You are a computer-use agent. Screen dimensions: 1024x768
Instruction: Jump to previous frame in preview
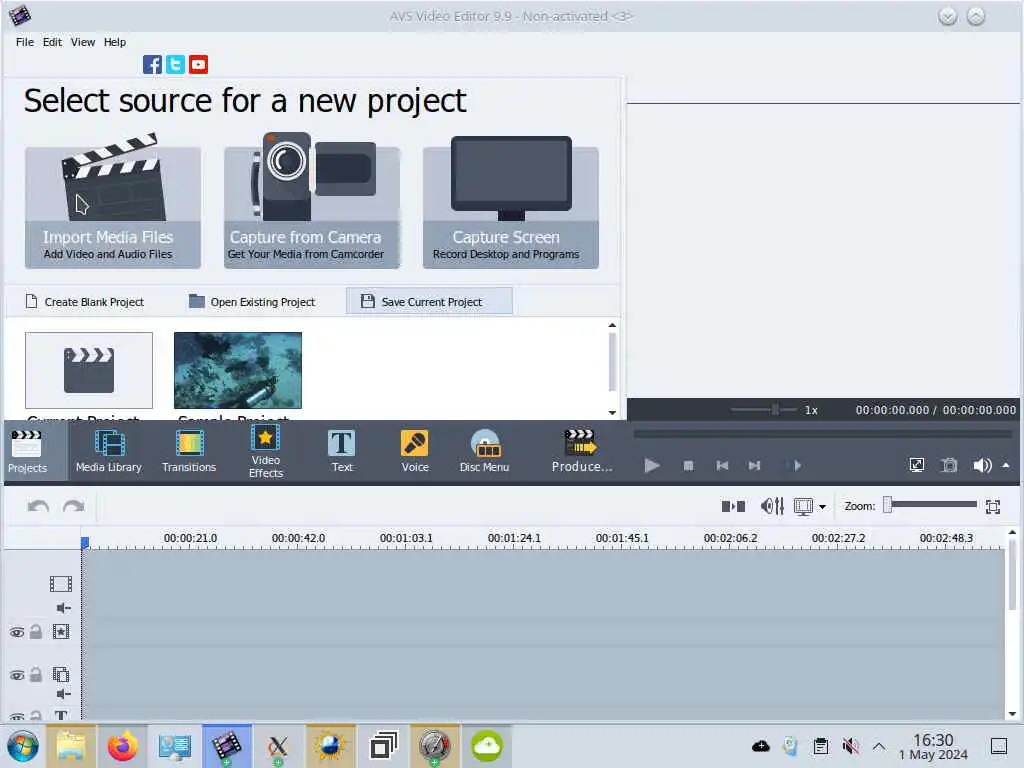(722, 466)
